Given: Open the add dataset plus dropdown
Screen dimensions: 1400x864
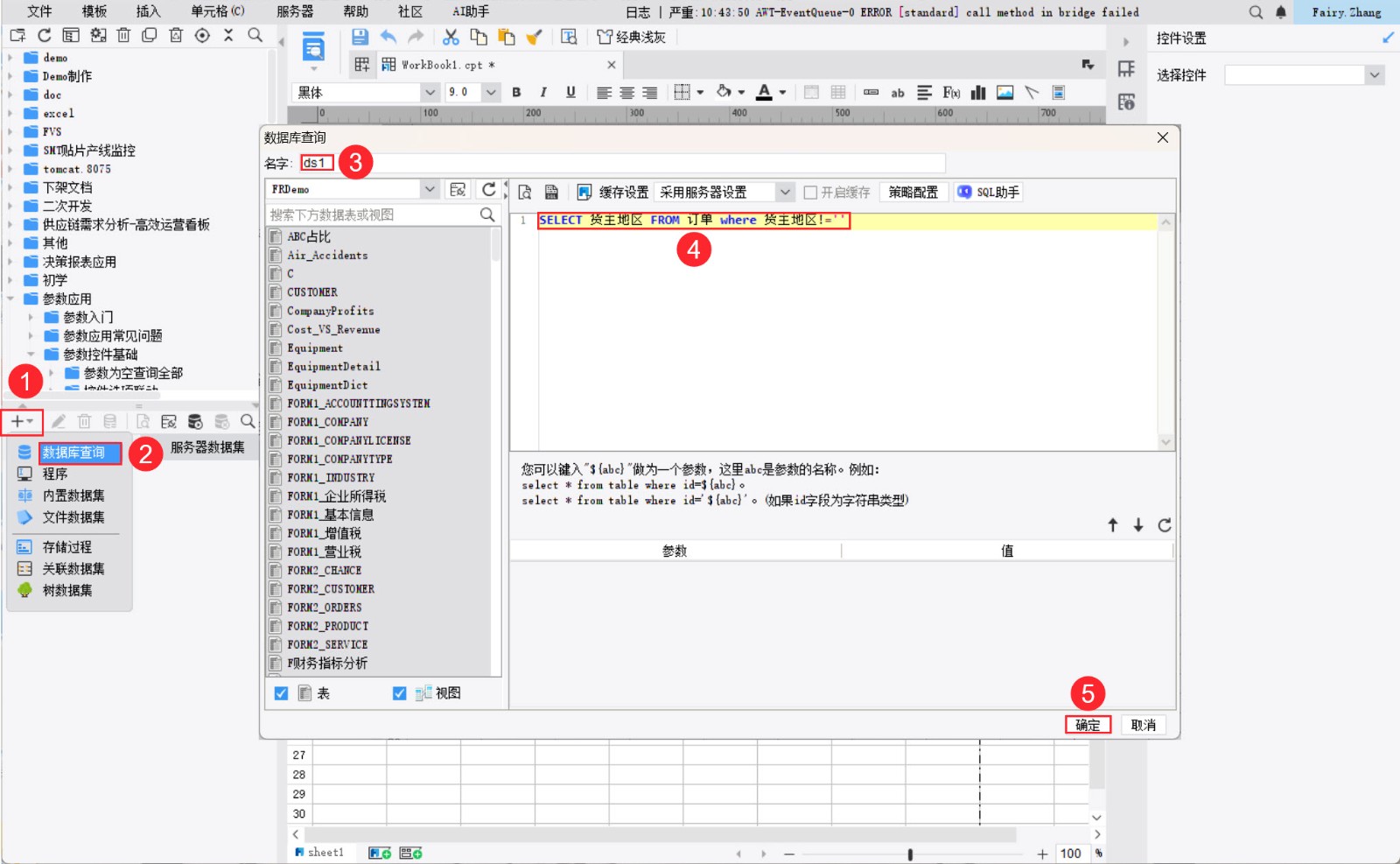Looking at the screenshot, I should pos(22,421).
